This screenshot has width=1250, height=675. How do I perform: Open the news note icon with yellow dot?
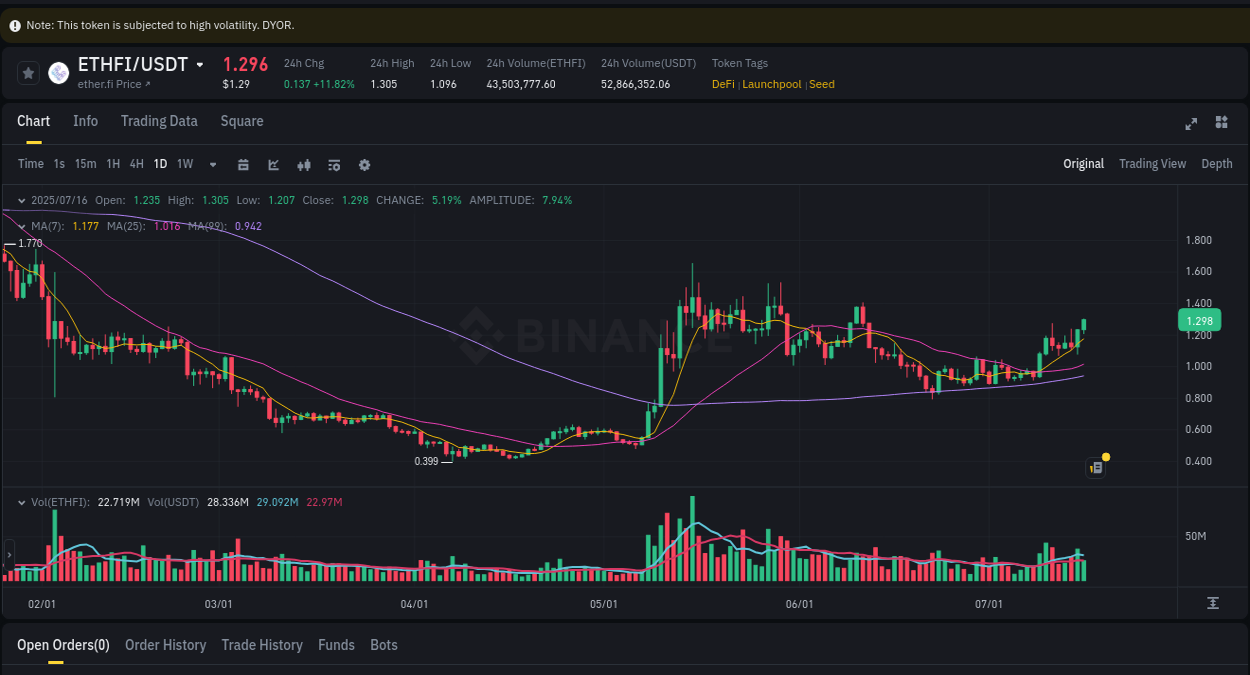coord(1095,467)
